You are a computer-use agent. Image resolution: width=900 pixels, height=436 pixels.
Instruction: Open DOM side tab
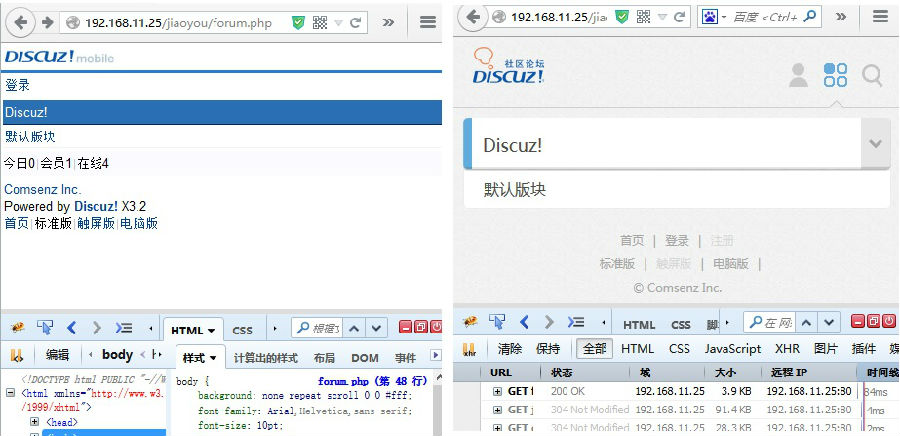365,358
